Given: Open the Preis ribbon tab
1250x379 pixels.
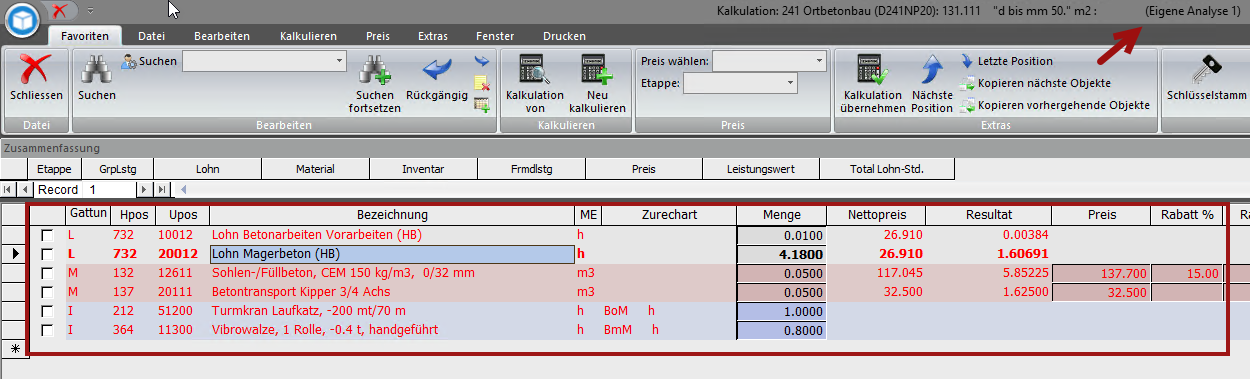Looking at the screenshot, I should click(378, 36).
